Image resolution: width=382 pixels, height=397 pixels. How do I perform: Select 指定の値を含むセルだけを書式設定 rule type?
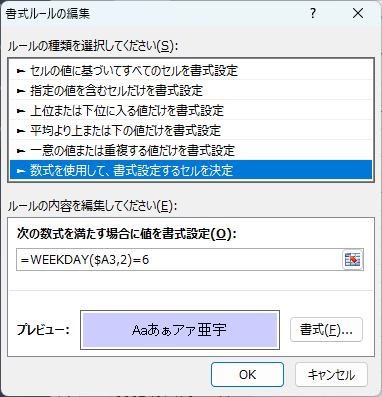tap(191, 90)
